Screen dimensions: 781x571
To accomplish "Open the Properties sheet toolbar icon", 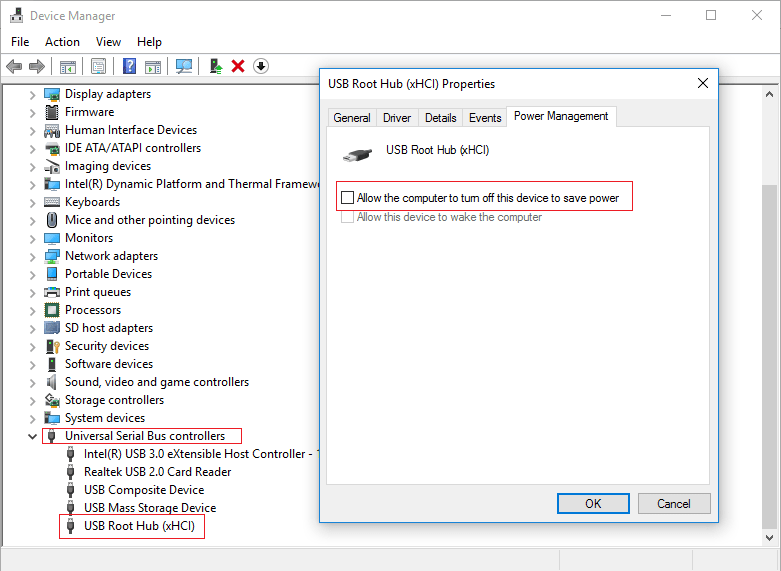I will coord(99,66).
